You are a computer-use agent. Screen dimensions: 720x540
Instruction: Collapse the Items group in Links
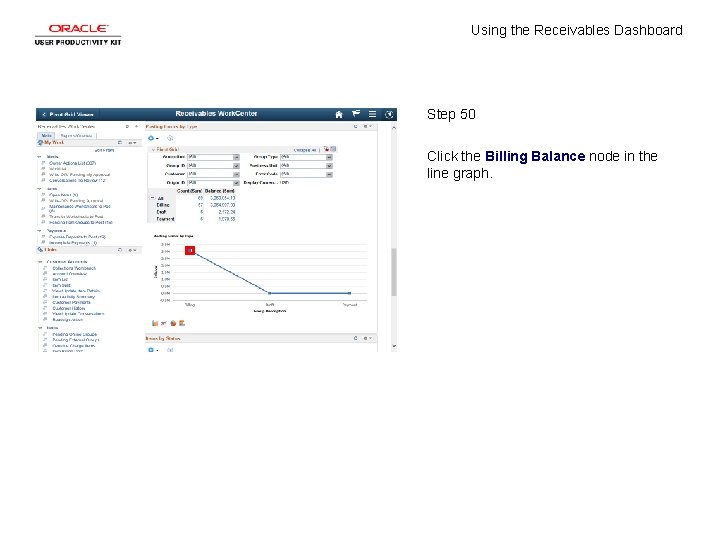pyautogui.click(x=40, y=328)
